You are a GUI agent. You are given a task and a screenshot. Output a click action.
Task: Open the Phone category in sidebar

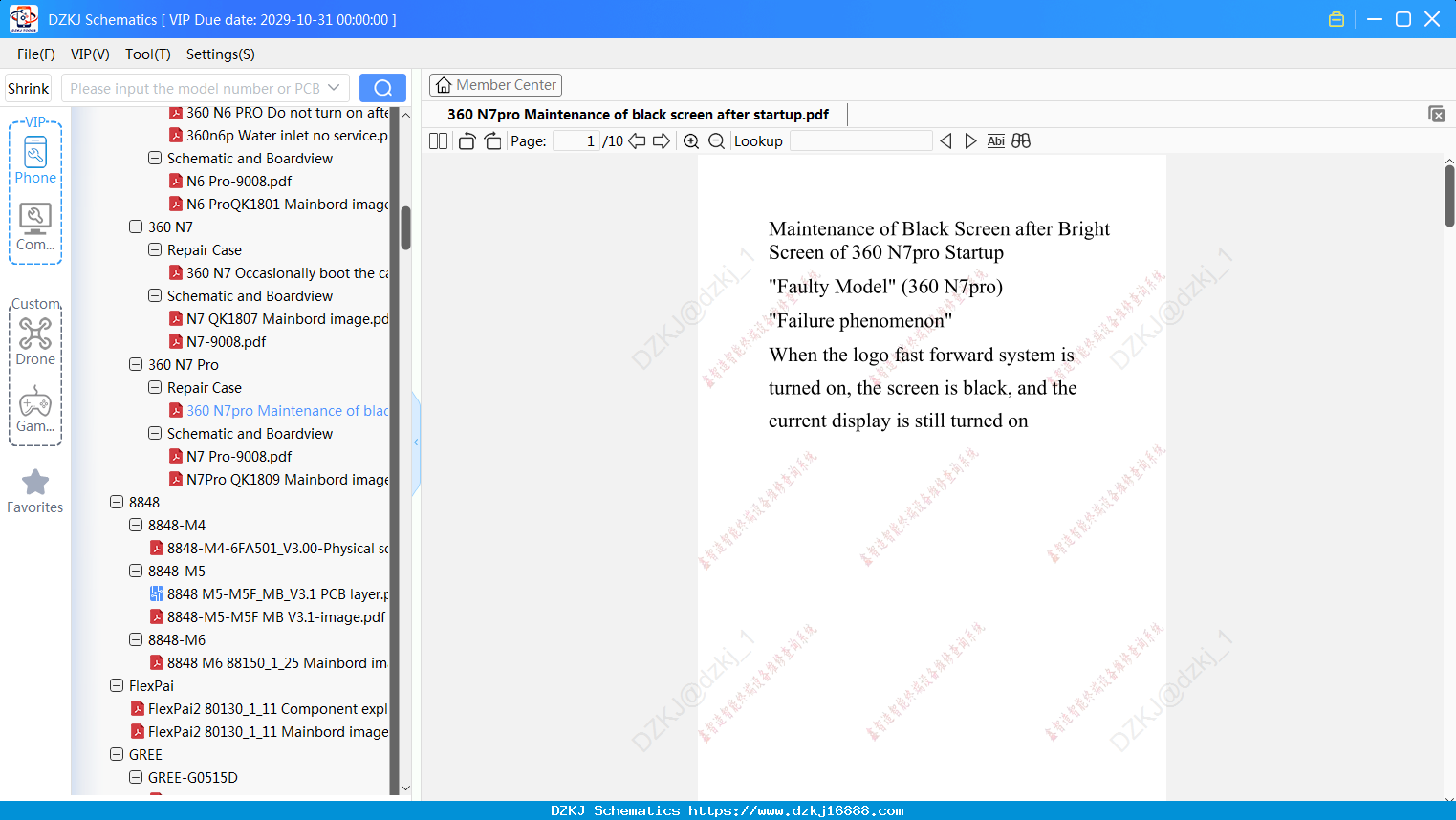coord(35,160)
